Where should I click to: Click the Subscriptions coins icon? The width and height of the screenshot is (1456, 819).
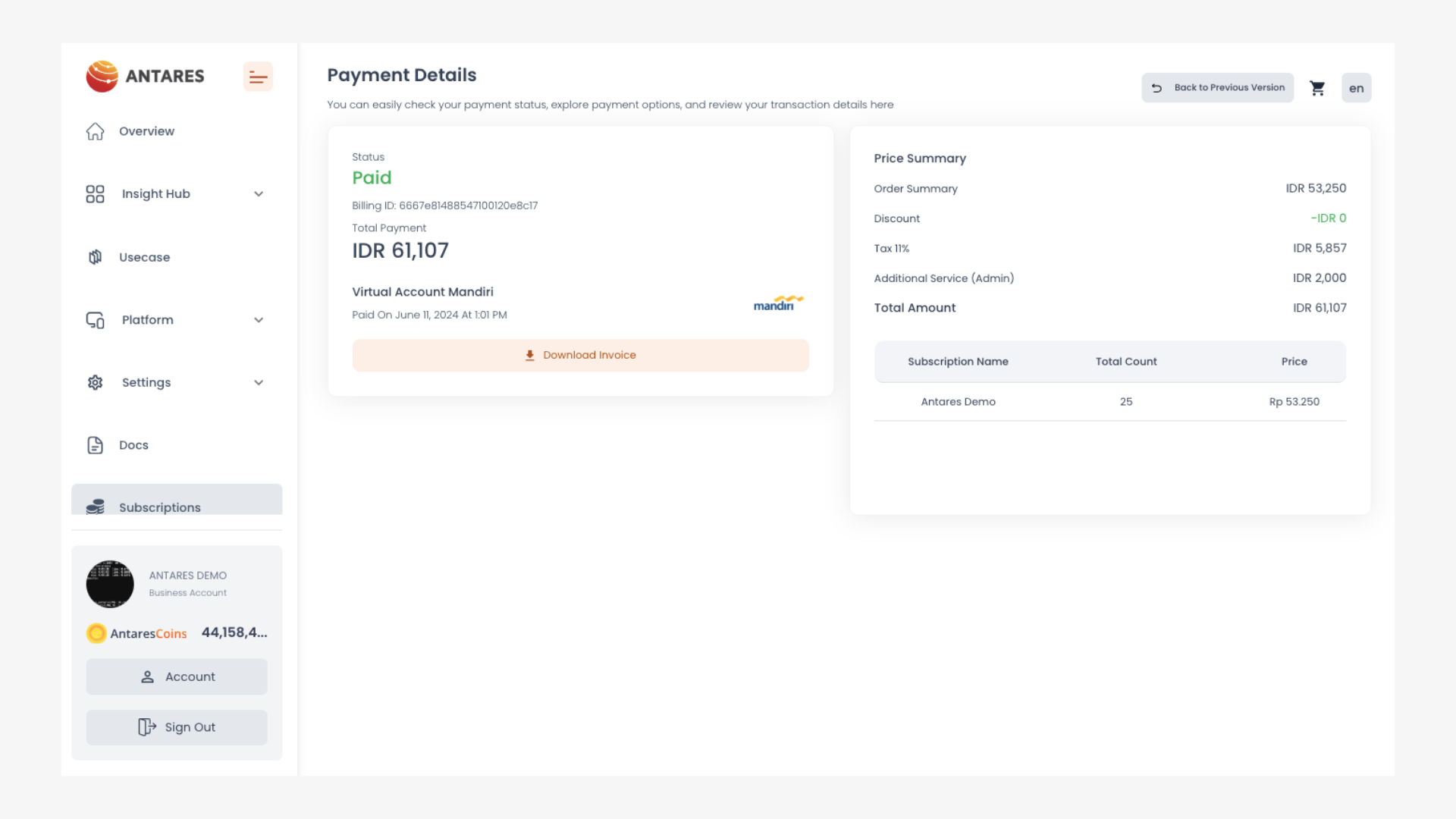pyautogui.click(x=95, y=507)
